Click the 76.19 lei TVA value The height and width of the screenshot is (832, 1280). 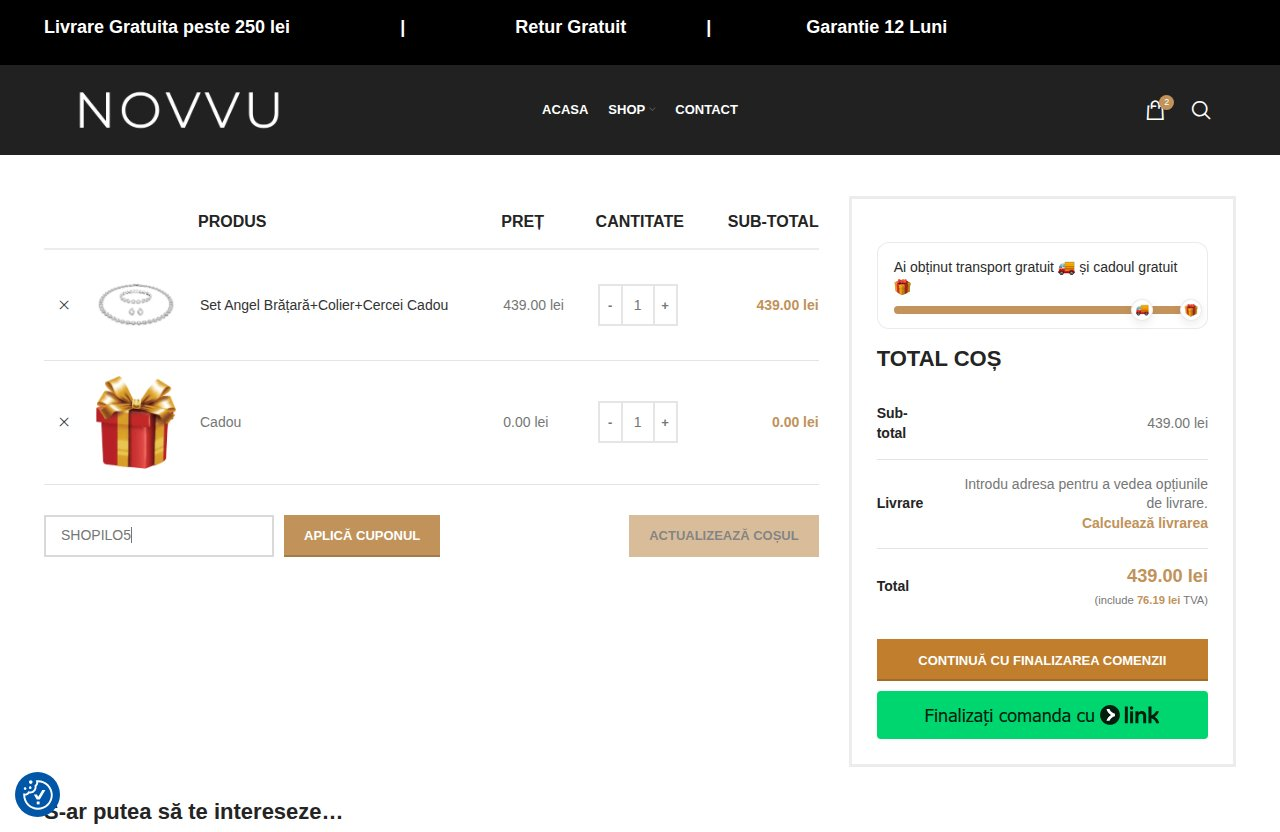[x=1158, y=600]
